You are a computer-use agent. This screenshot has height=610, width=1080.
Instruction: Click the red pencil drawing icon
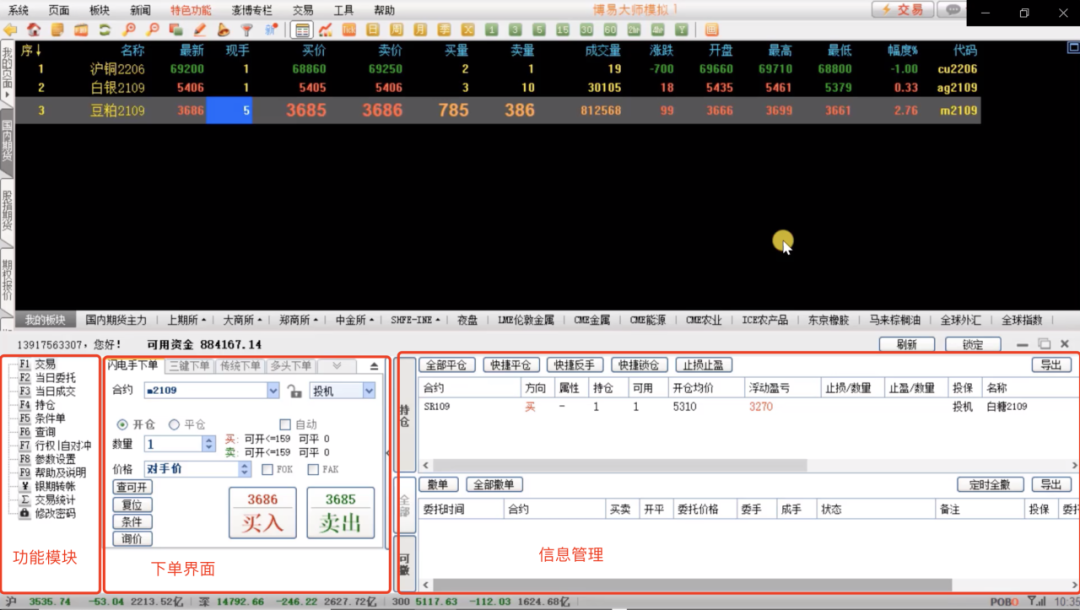click(200, 30)
